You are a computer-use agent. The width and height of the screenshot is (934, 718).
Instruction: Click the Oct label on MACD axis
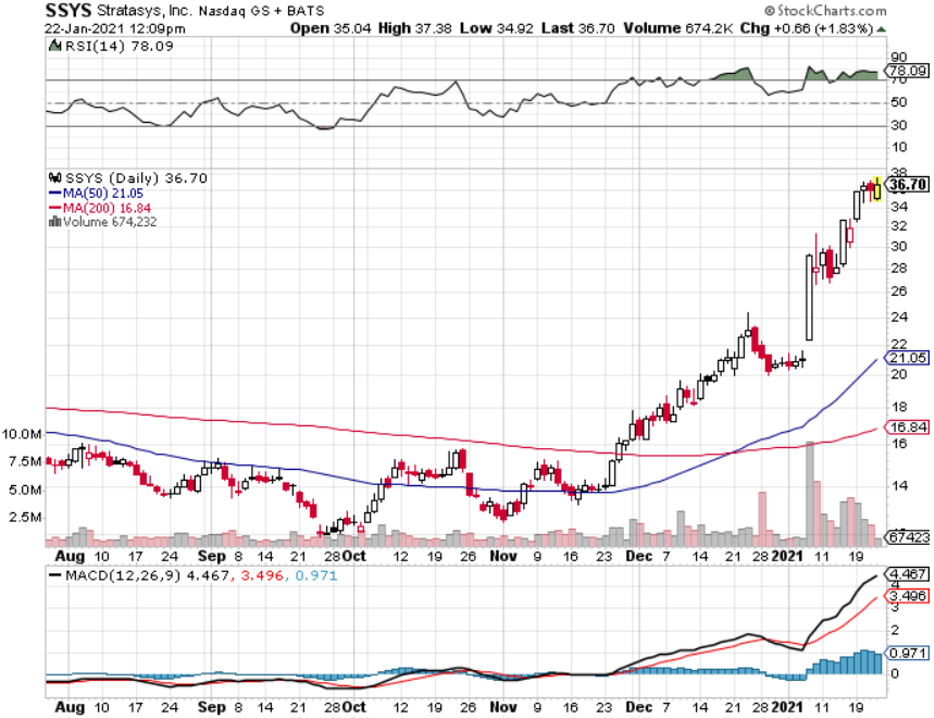(354, 707)
